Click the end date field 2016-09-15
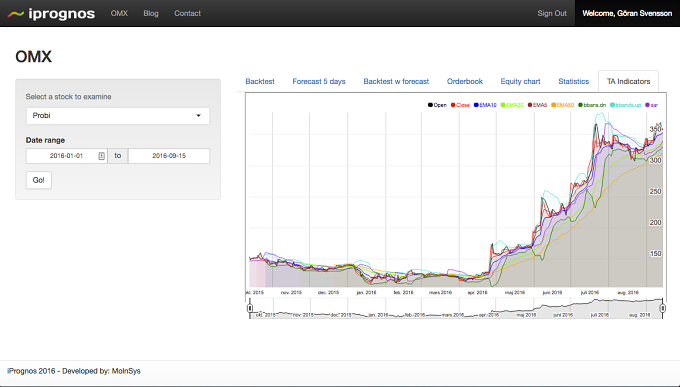Screen dimensions: 680x387 pyautogui.click(x=169, y=156)
